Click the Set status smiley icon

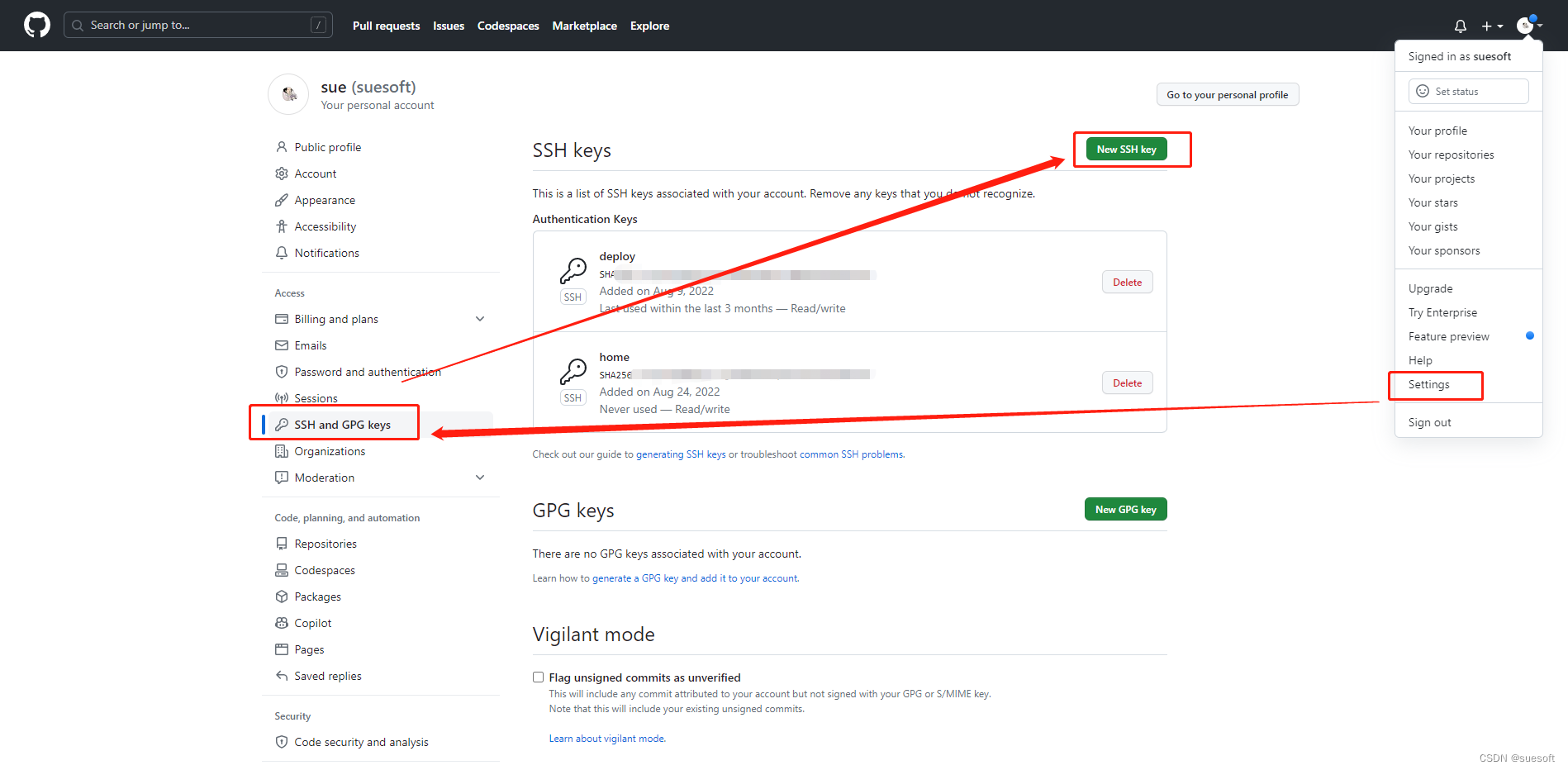pyautogui.click(x=1423, y=91)
